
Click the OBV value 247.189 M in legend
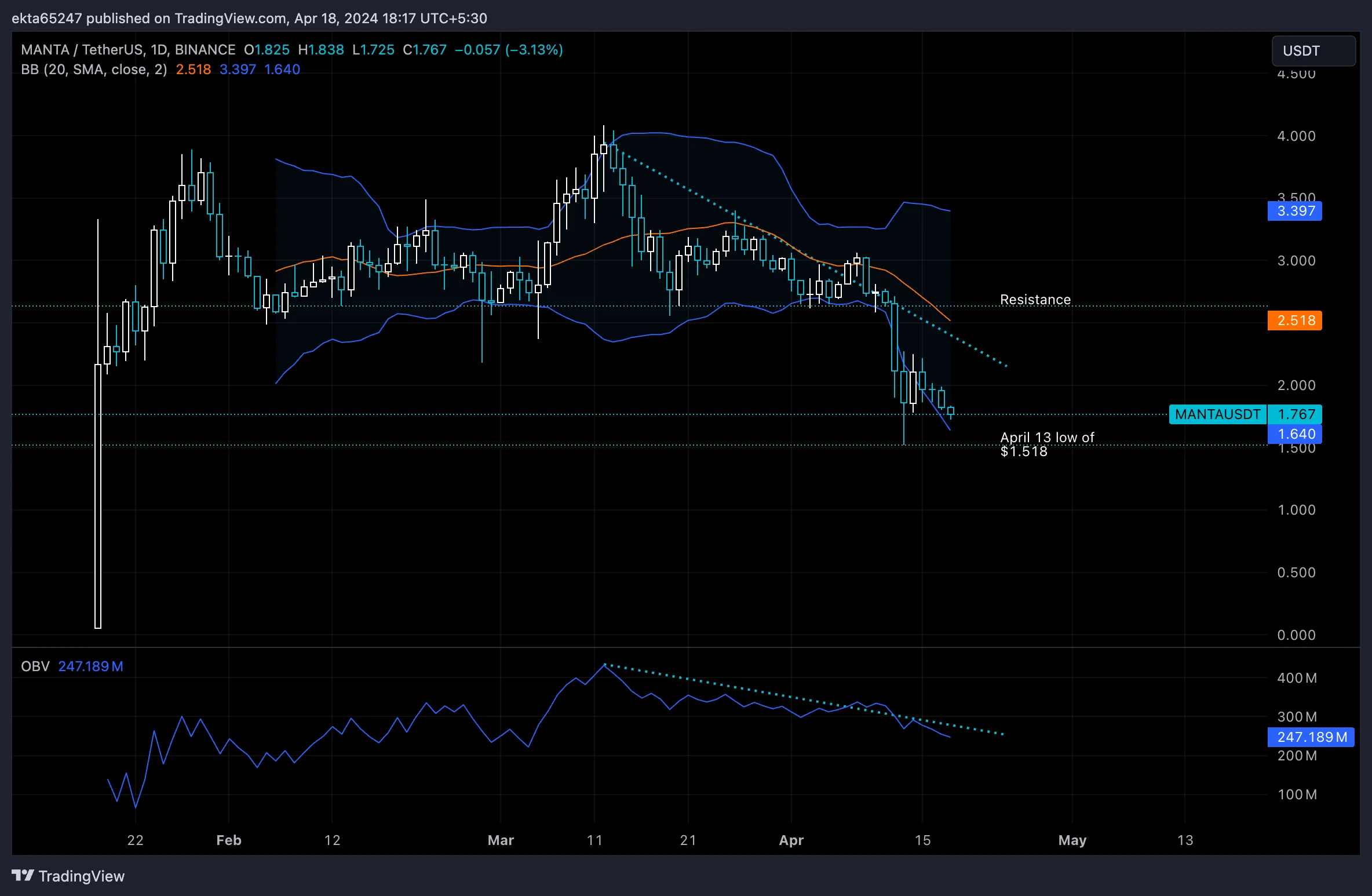(x=90, y=666)
